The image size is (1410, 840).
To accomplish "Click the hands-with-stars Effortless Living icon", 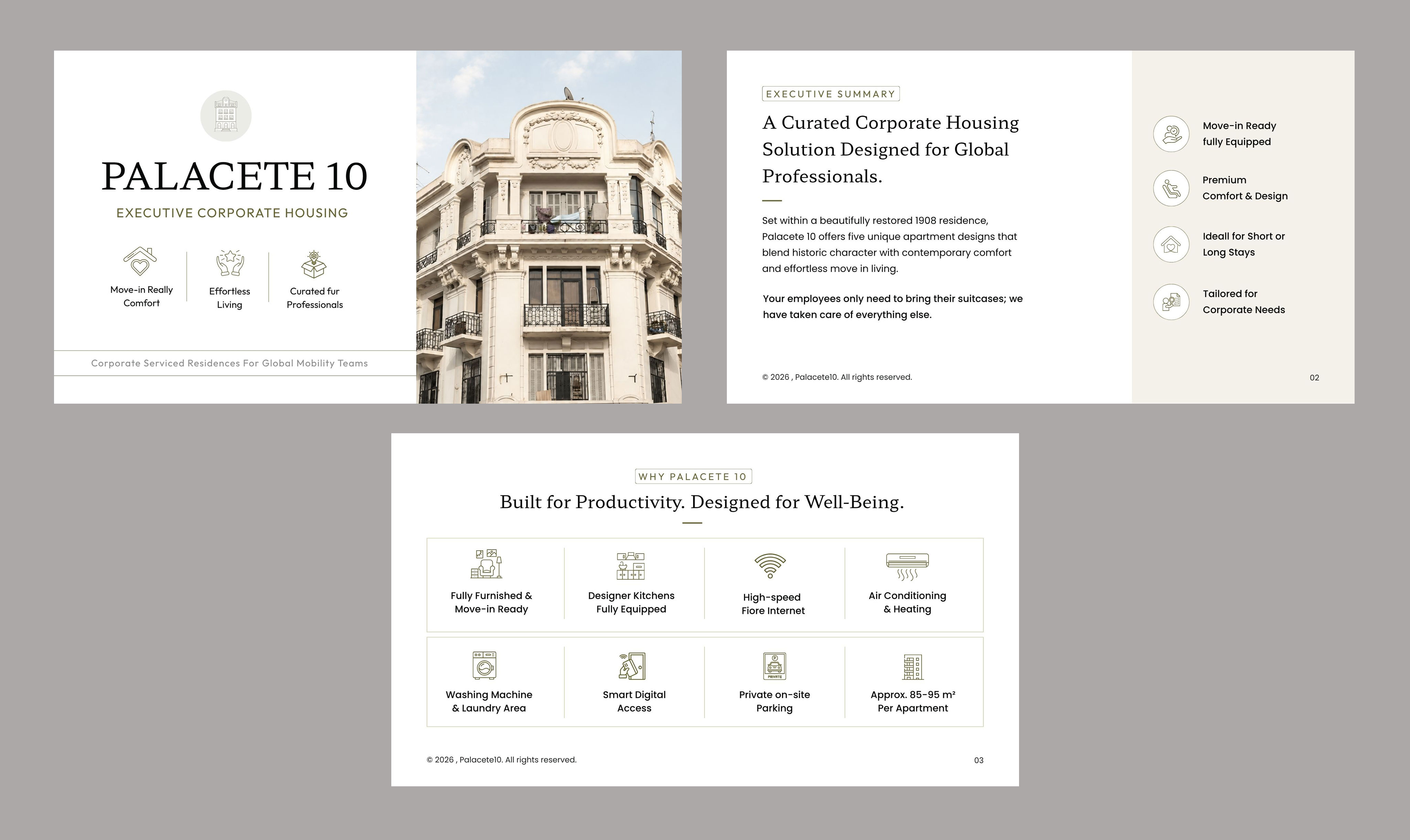I will click(x=230, y=263).
